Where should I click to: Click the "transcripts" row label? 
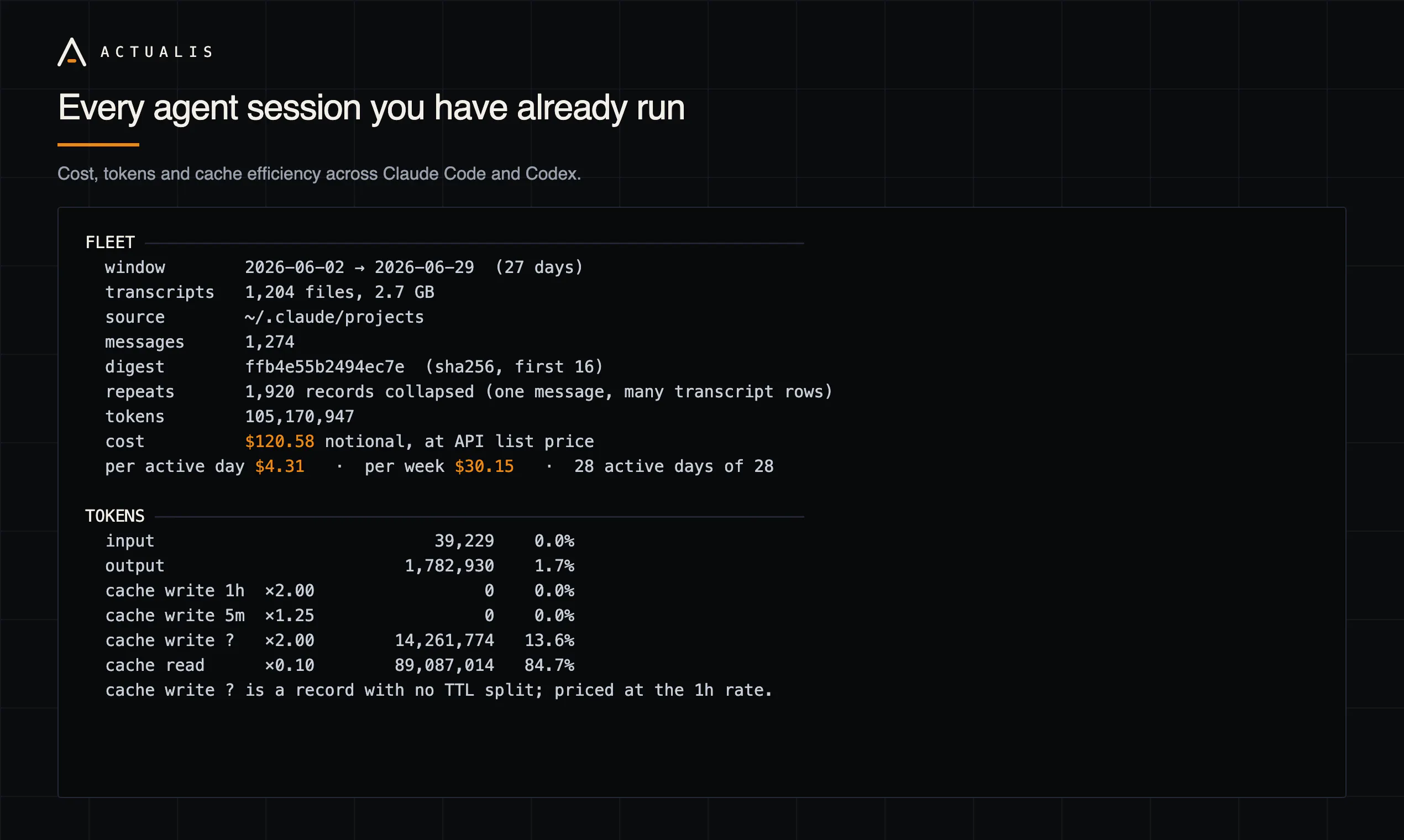(160, 292)
